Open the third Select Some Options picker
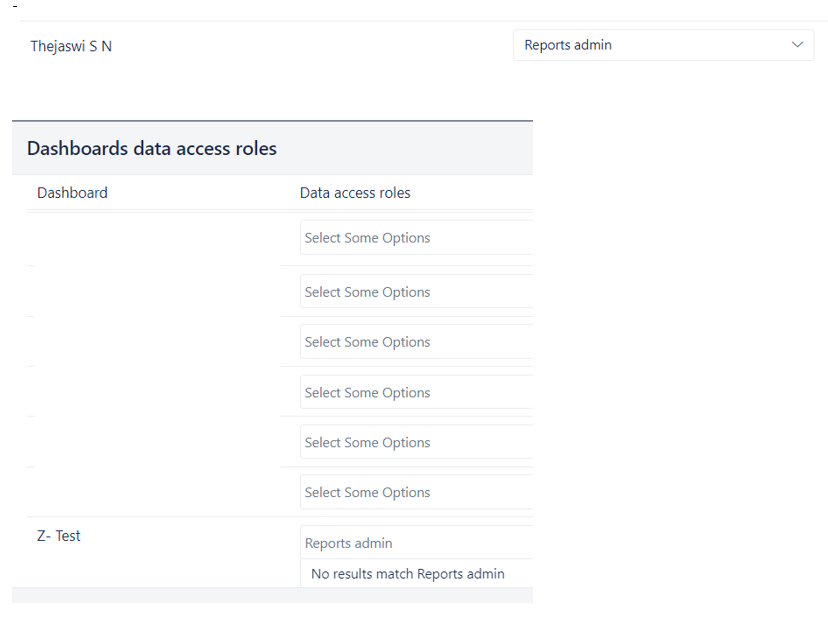This screenshot has height=631, width=828. coord(415,341)
